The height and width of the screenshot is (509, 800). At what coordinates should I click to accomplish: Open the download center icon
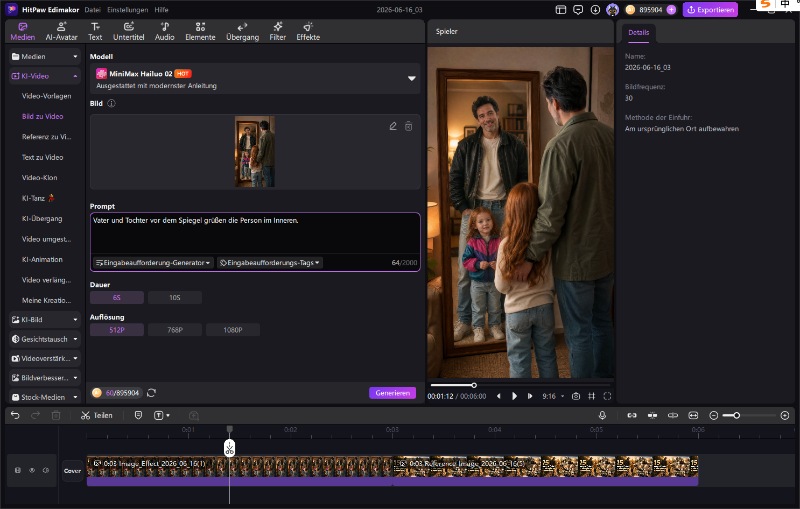pyautogui.click(x=595, y=10)
